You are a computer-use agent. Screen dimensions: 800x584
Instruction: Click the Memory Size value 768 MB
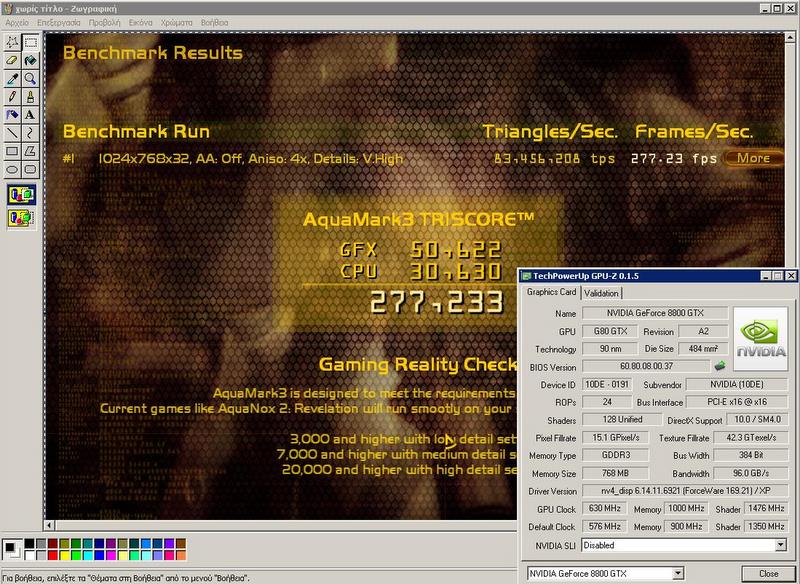coord(615,473)
